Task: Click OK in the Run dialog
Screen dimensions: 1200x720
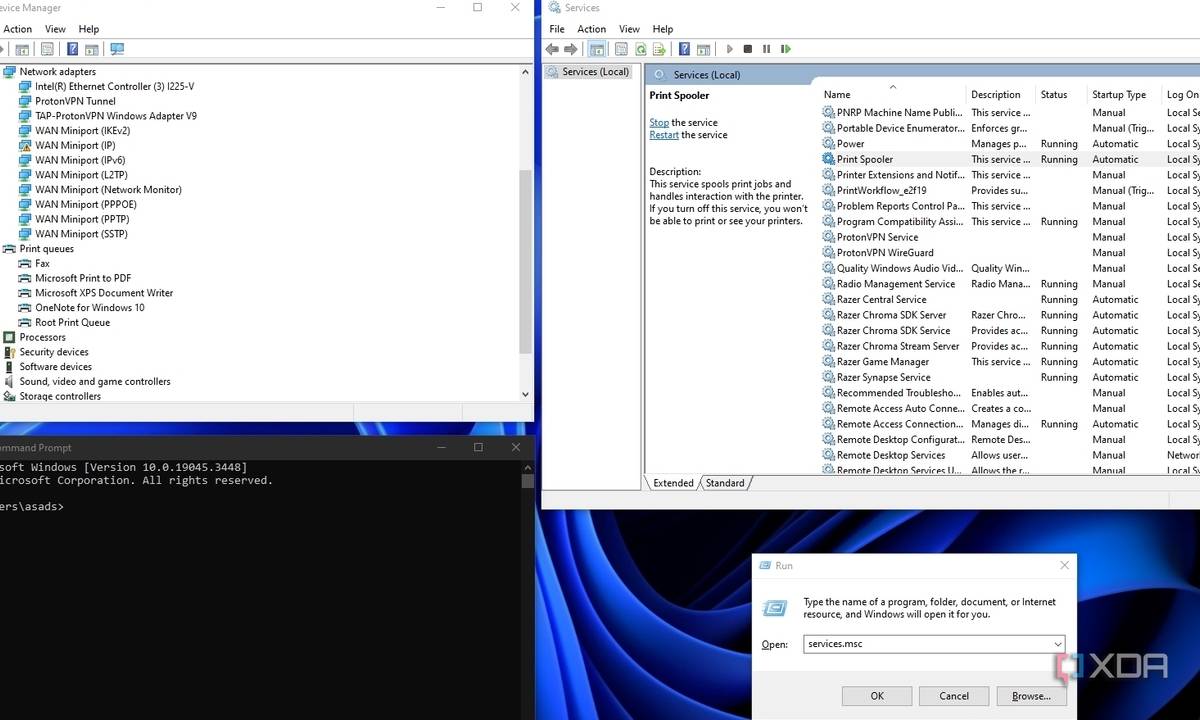Action: coord(876,696)
